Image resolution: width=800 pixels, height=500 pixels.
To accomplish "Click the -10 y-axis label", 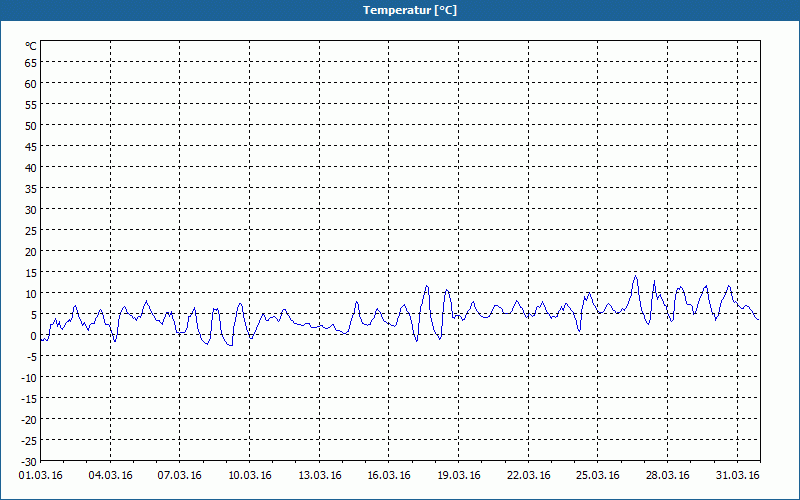I will 29,378.
